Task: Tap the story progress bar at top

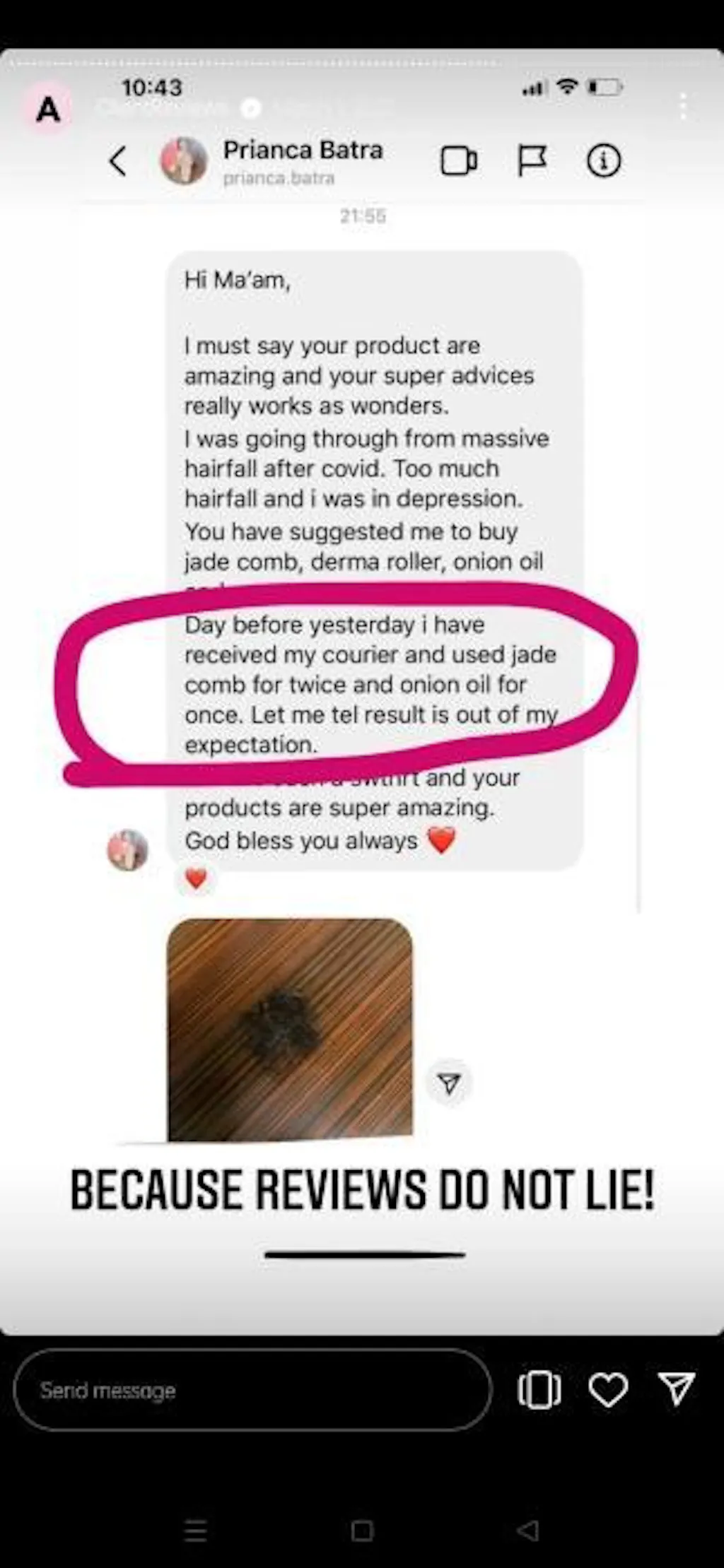Action: [x=362, y=64]
